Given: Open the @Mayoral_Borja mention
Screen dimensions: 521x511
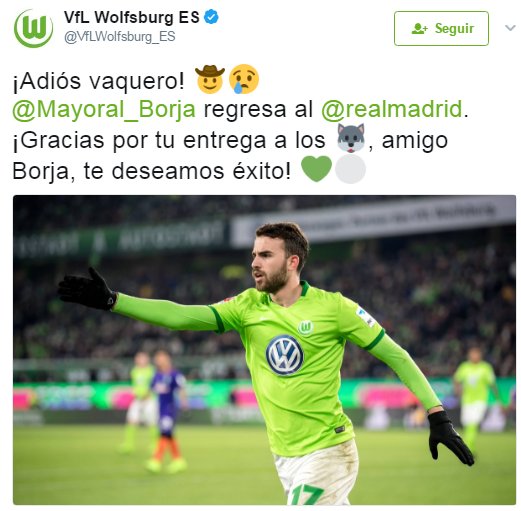Looking at the screenshot, I should pos(104,109).
